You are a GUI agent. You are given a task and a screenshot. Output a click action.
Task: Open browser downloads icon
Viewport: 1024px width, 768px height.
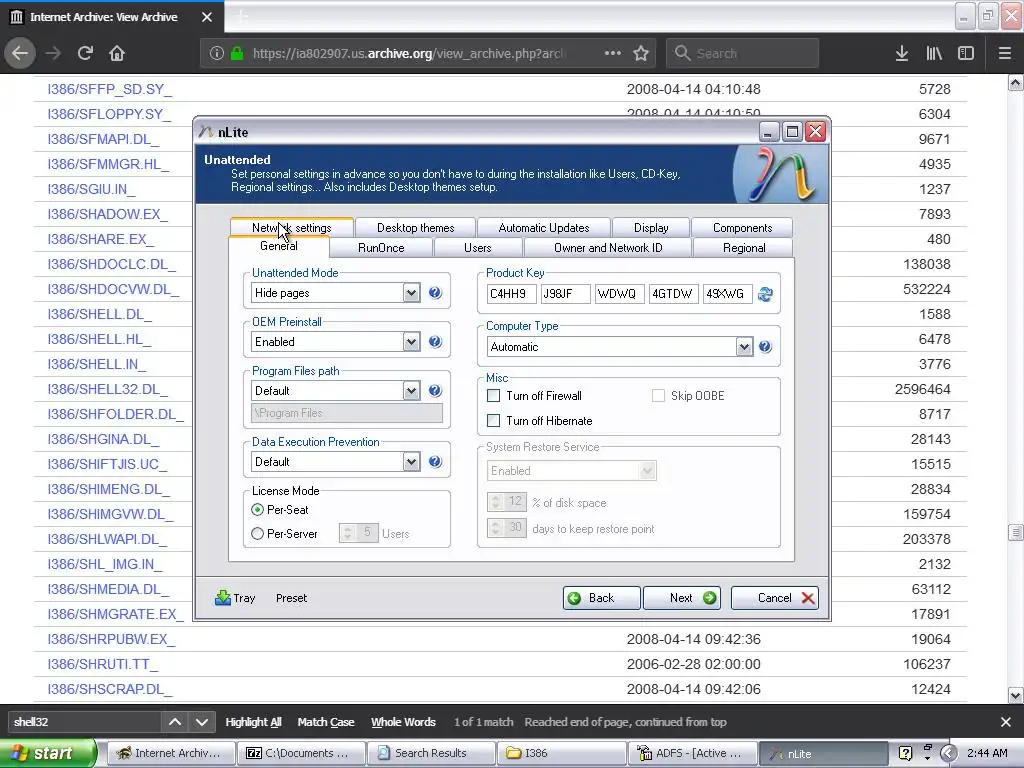(x=902, y=53)
